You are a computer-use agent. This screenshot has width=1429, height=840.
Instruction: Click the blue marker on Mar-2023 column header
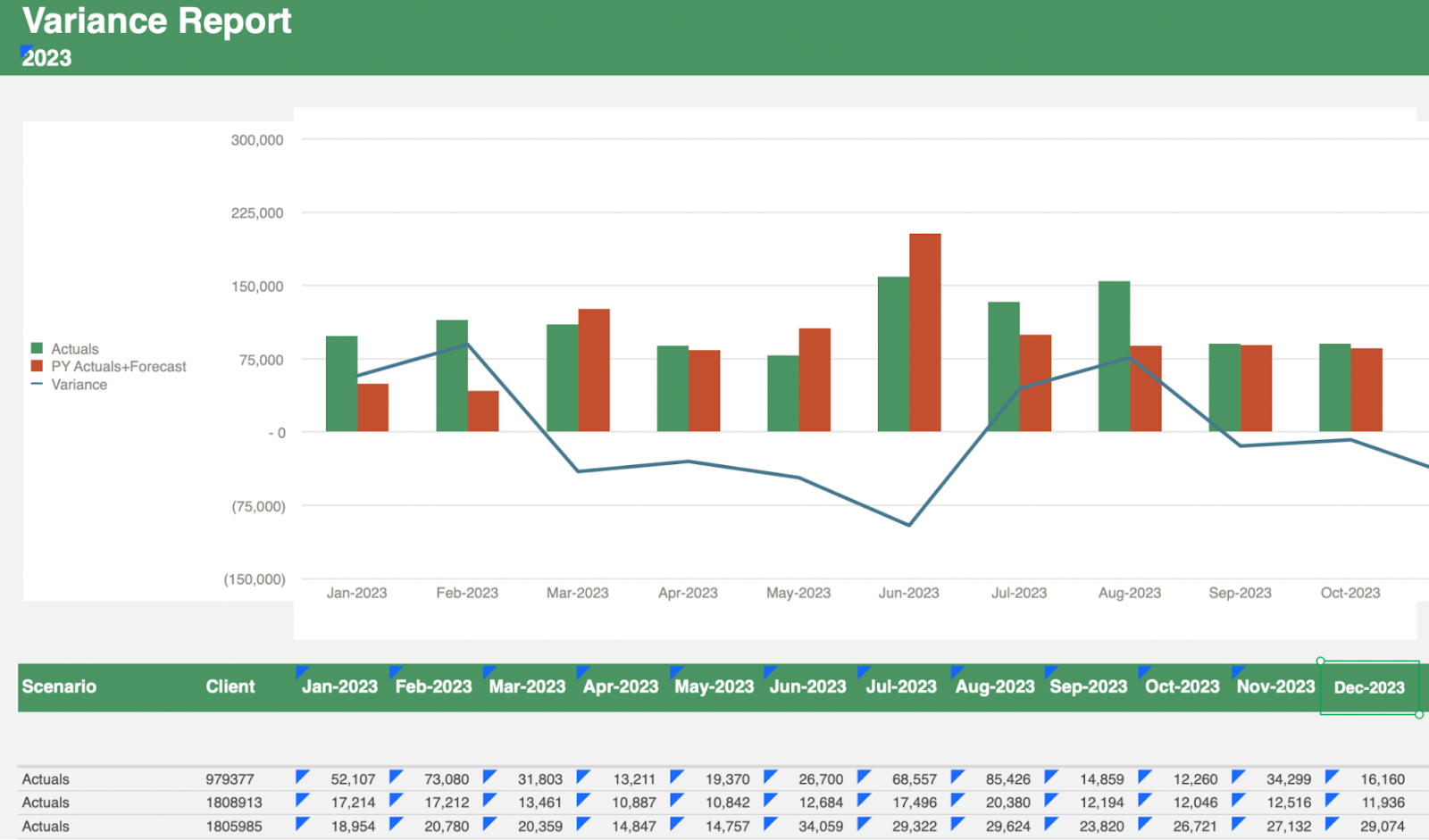[489, 671]
